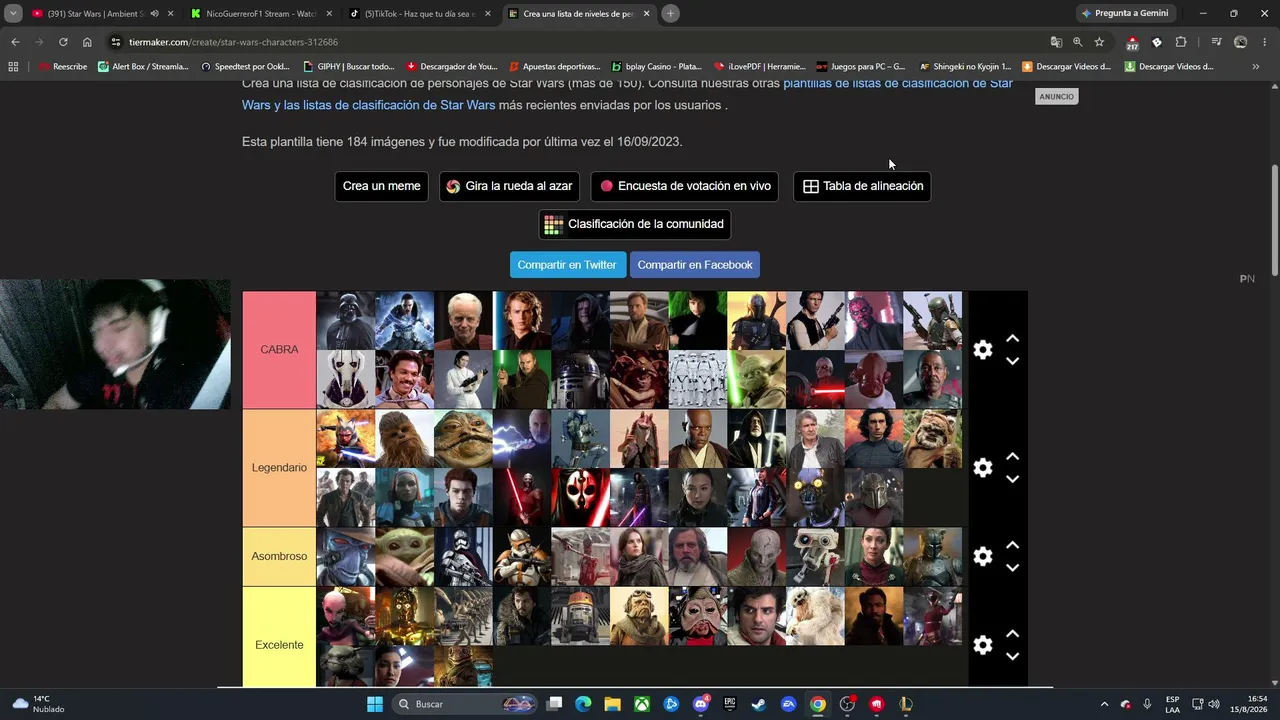Move CABRA tier row up

tap(1012, 339)
